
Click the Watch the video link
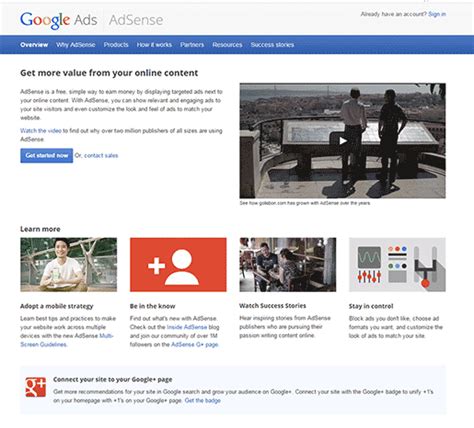pos(41,131)
